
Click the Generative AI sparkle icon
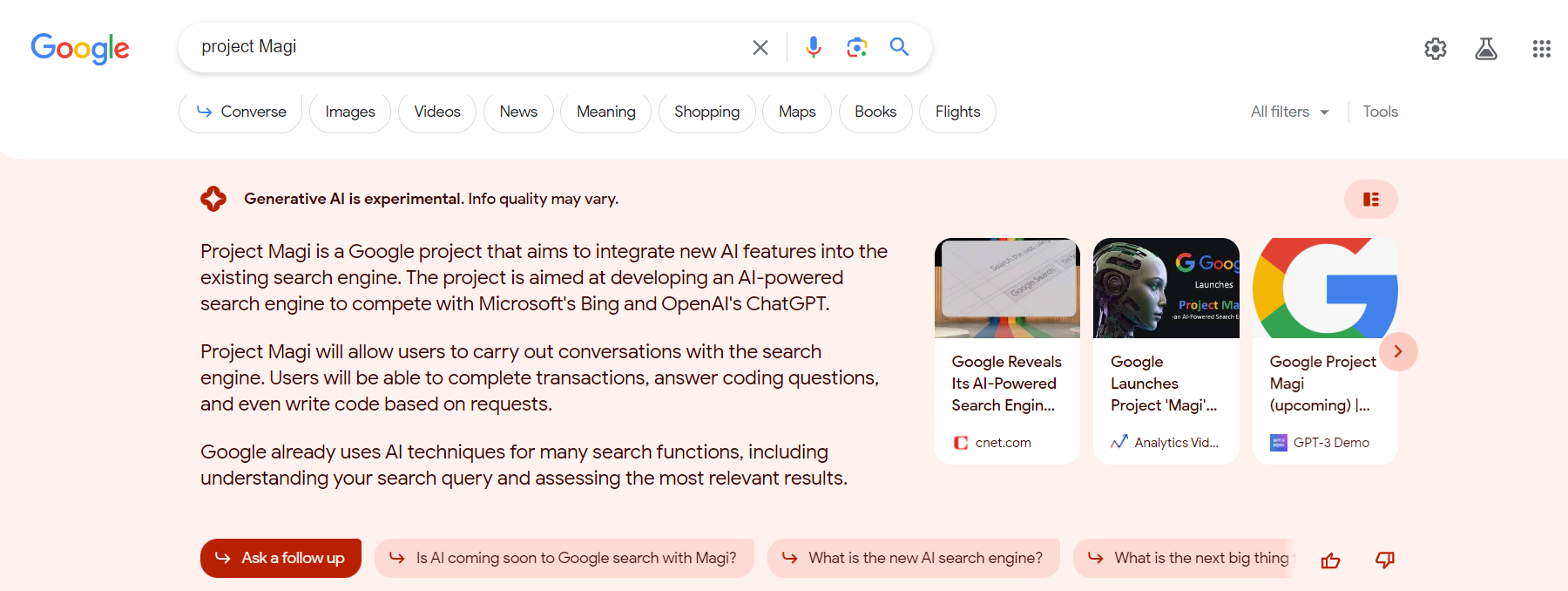click(x=213, y=199)
